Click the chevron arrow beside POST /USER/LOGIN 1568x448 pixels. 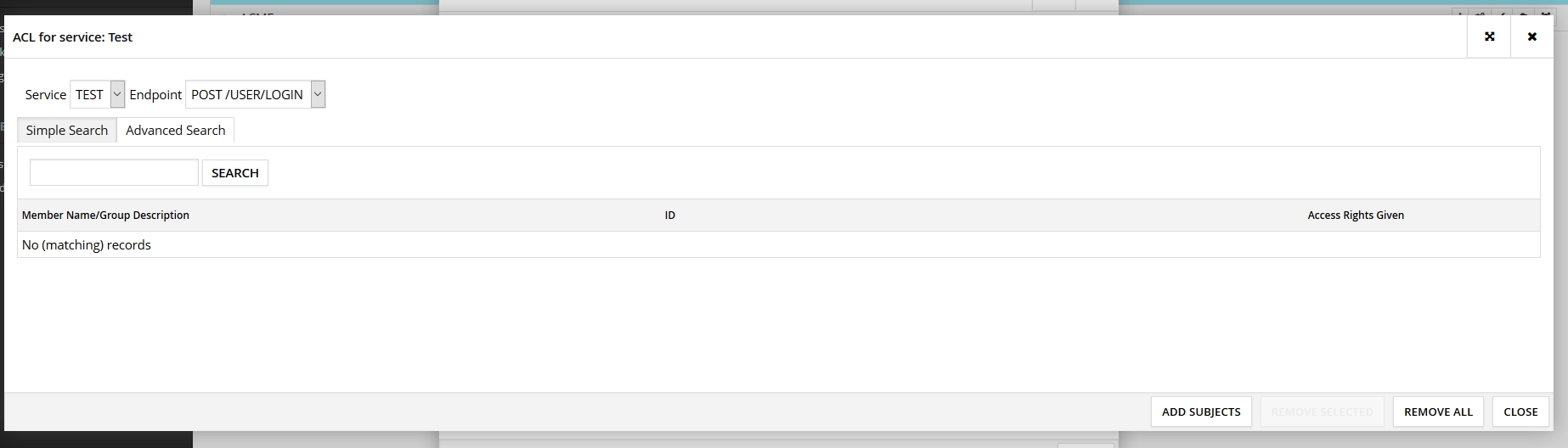click(x=318, y=94)
